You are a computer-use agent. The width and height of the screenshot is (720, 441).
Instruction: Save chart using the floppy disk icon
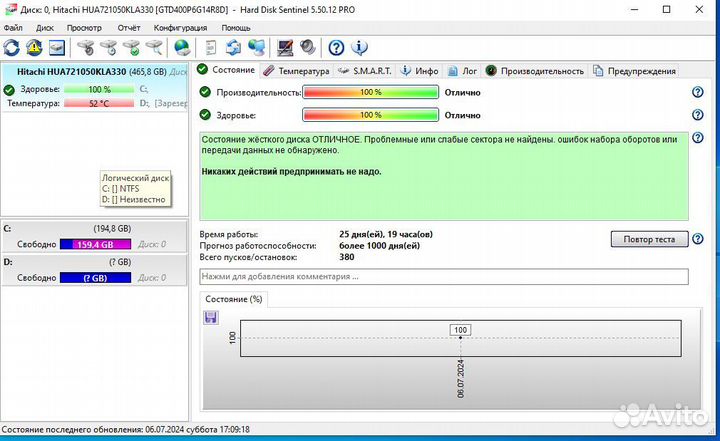pos(211,317)
